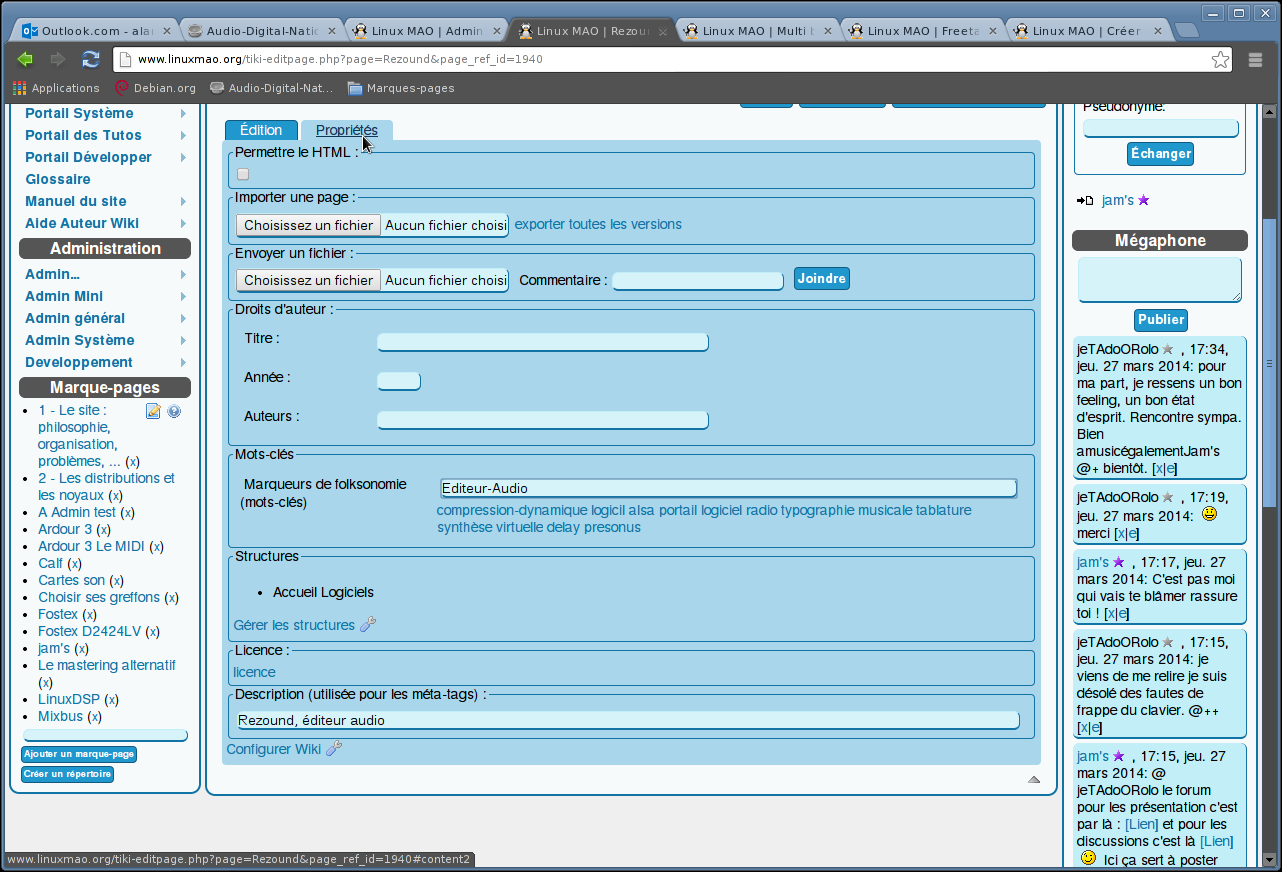The height and width of the screenshot is (872, 1282).
Task: Click the collapse arrow icon below the form
Action: [1034, 779]
